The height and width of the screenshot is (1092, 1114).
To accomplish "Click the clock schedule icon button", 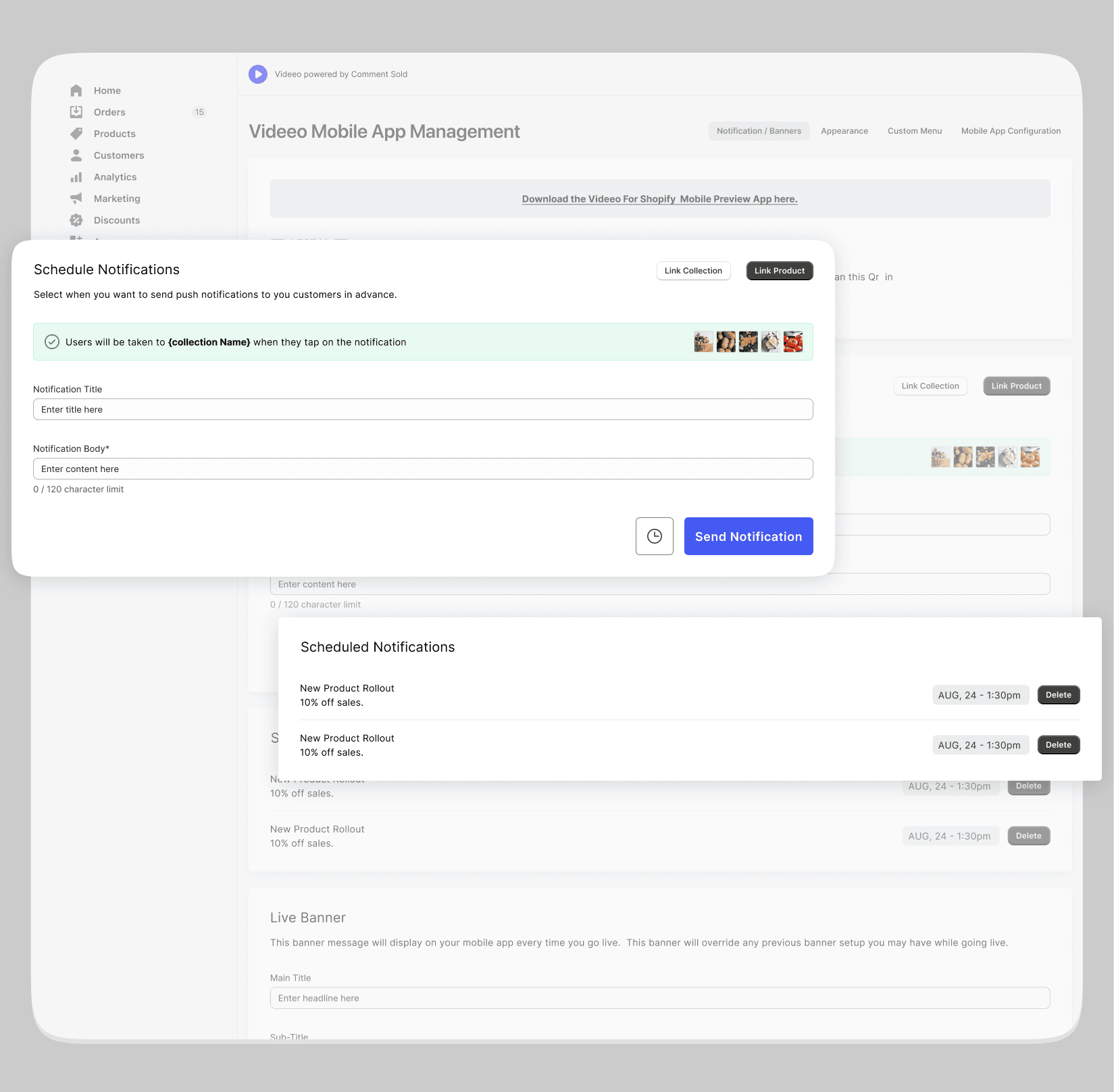I will [655, 536].
